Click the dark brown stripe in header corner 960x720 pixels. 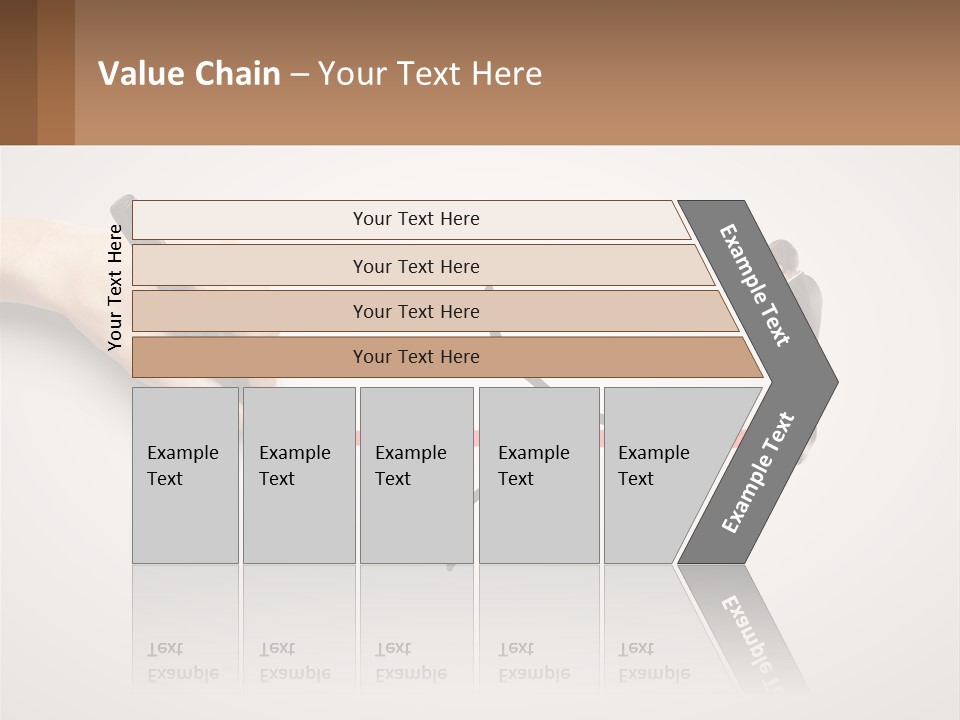coord(18,72)
